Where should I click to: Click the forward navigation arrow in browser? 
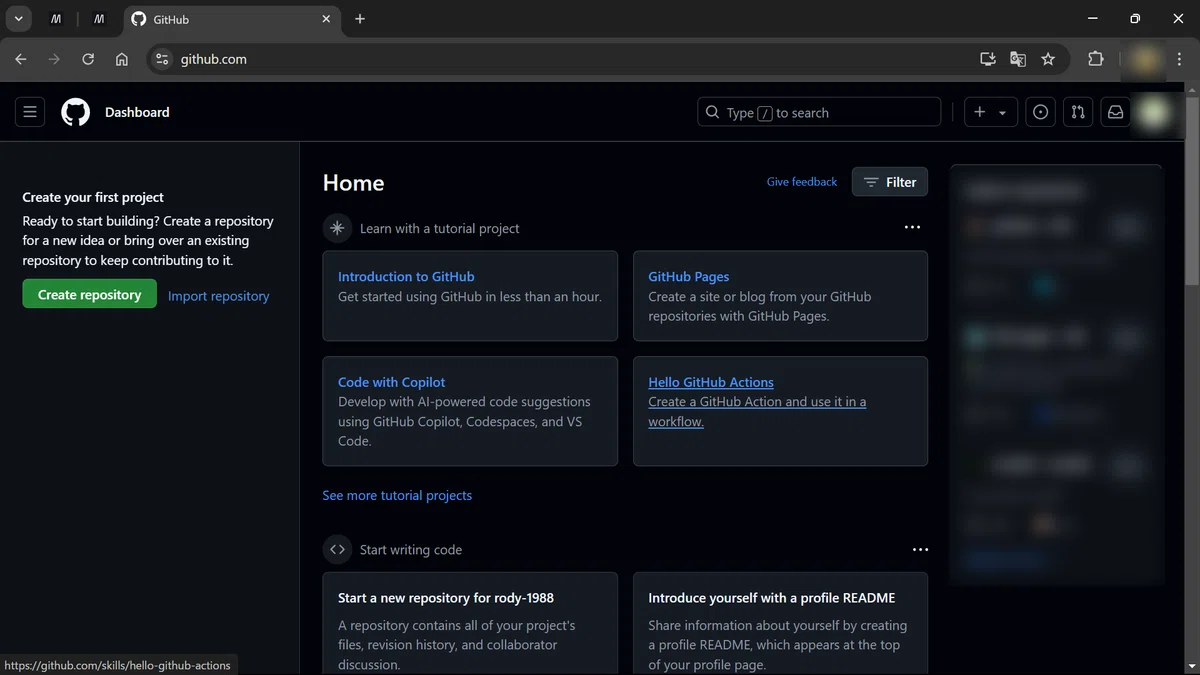point(54,59)
